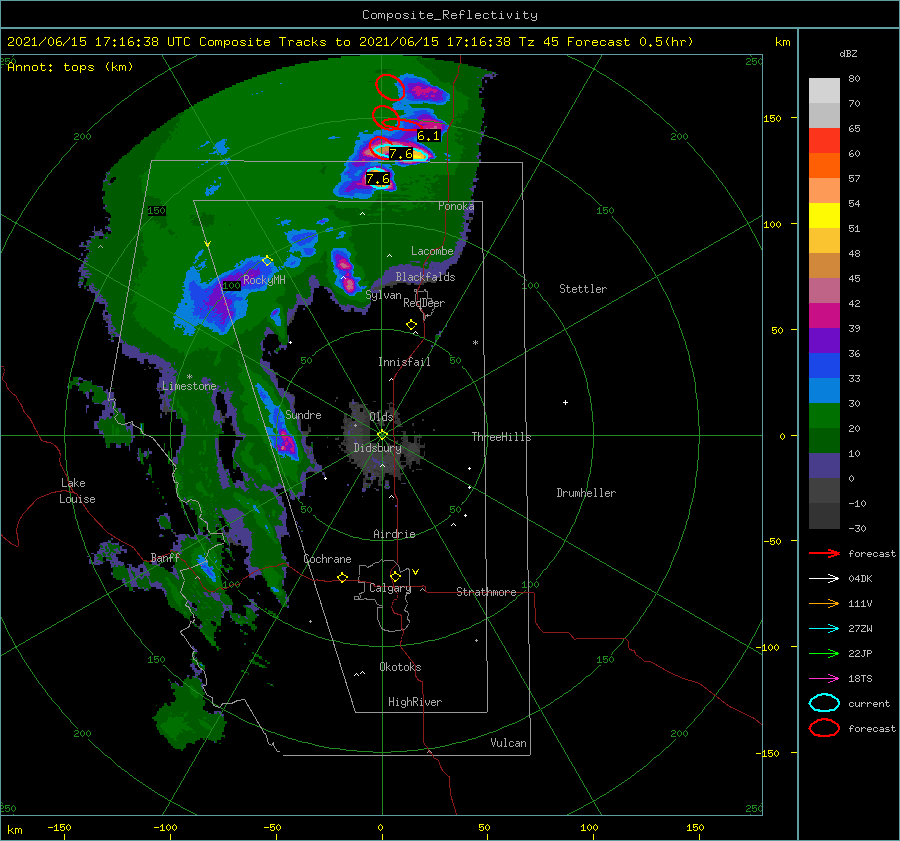Click the Annot: tops (km) annotation text
900x841 pixels.
tap(70, 67)
